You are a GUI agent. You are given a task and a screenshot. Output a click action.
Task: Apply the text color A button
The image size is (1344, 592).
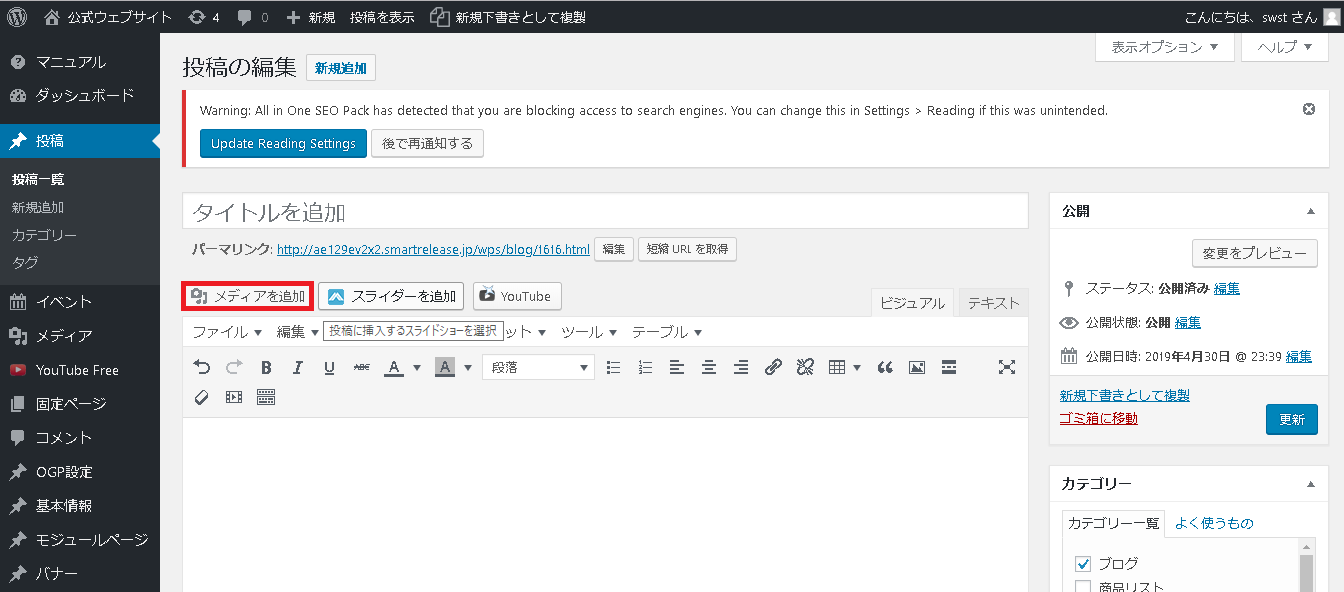click(393, 367)
